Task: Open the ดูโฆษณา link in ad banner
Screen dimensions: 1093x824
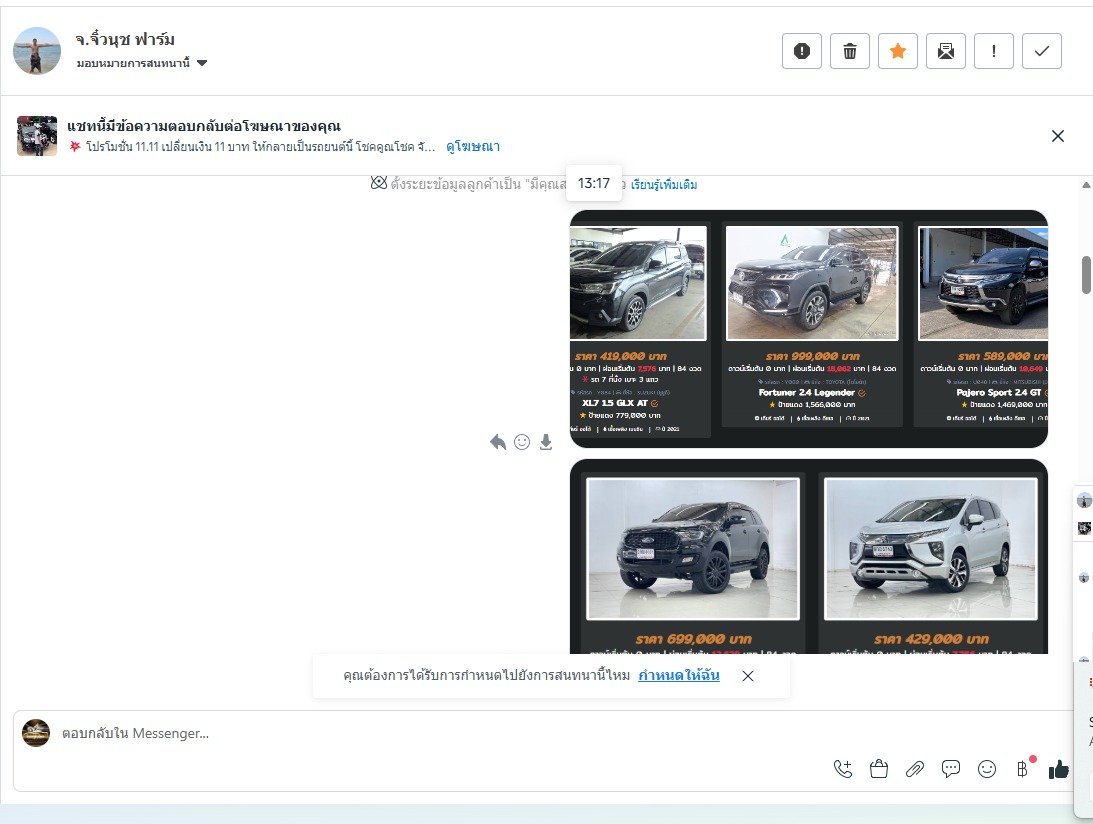Action: pyautogui.click(x=473, y=147)
